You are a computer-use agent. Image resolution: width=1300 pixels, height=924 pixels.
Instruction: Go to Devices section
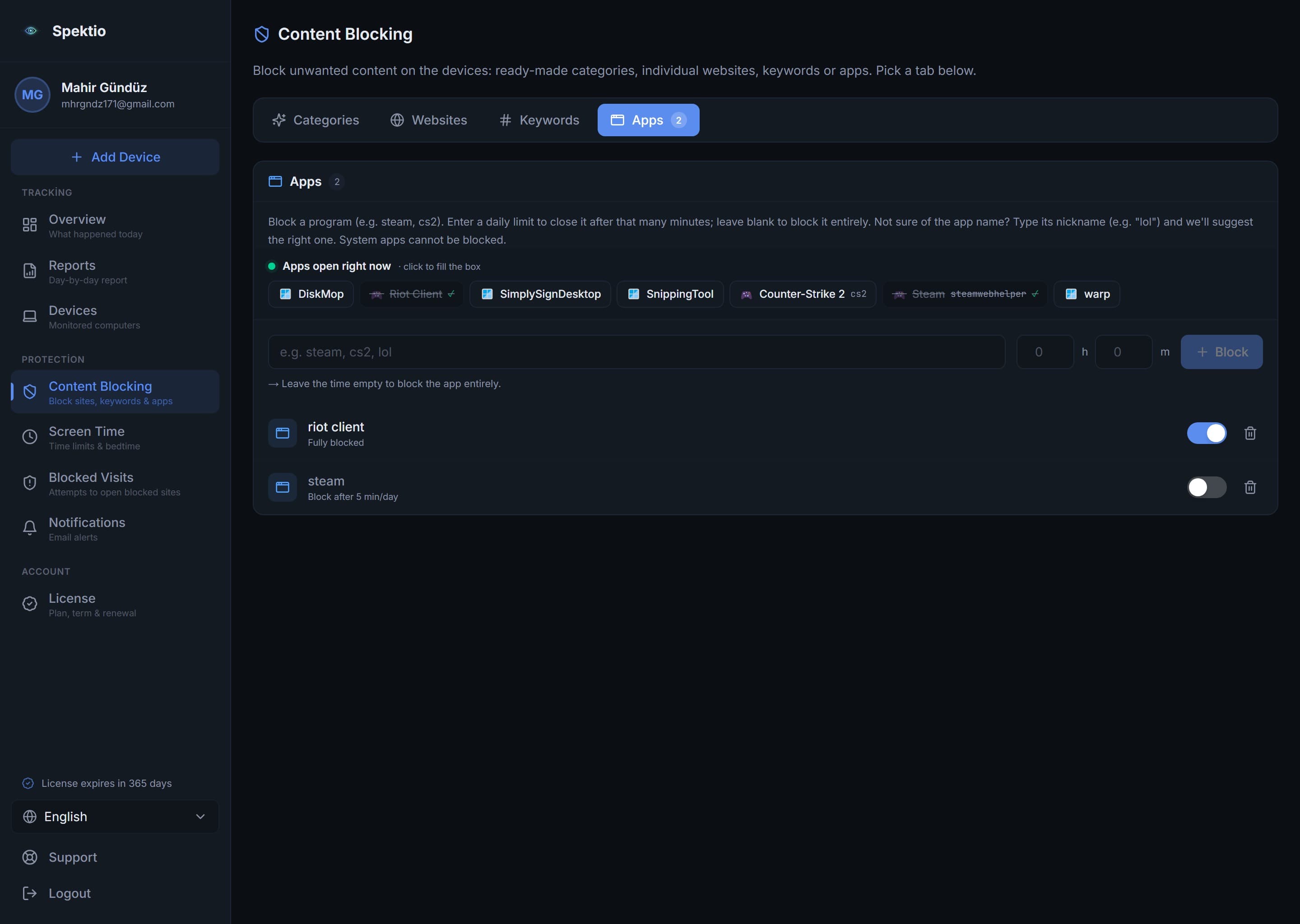(x=115, y=316)
